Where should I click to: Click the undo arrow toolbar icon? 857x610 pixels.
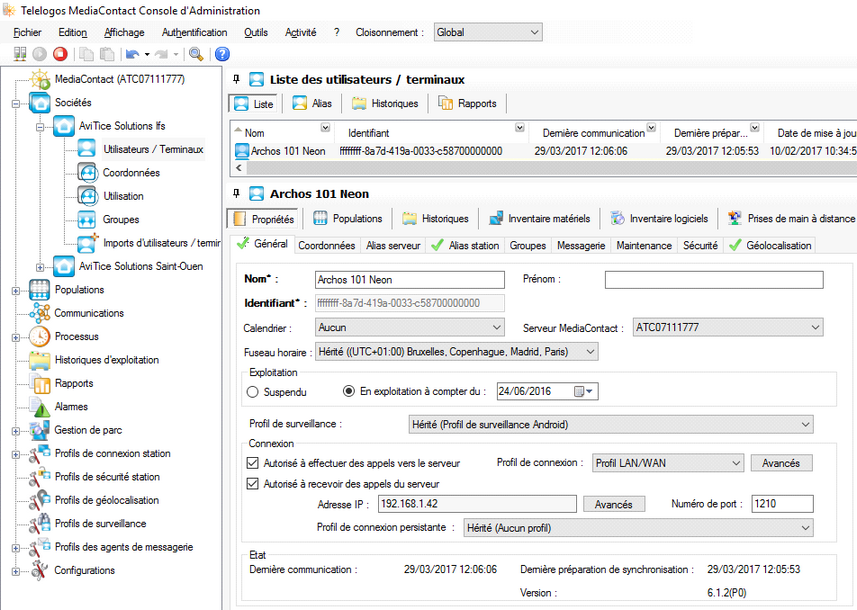pos(132,54)
